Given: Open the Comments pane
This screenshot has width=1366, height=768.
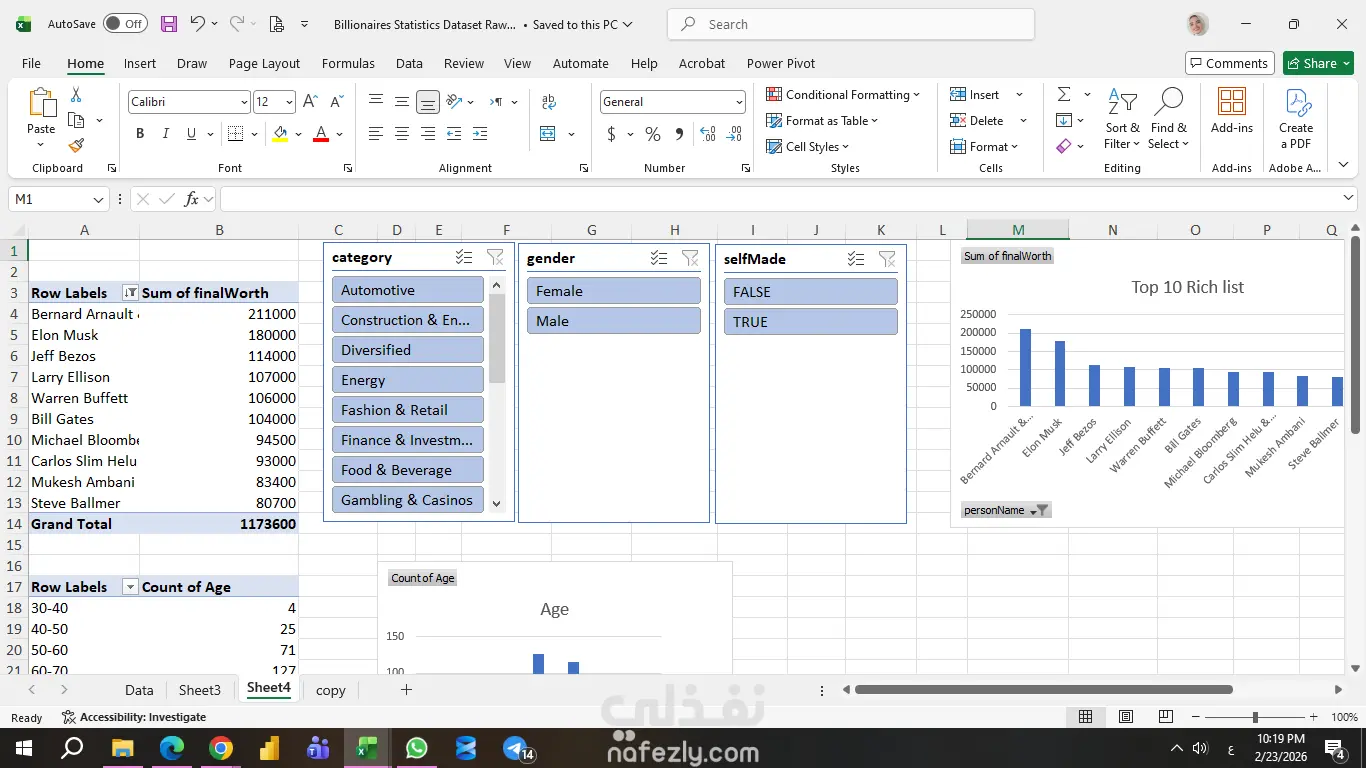Looking at the screenshot, I should coord(1230,63).
